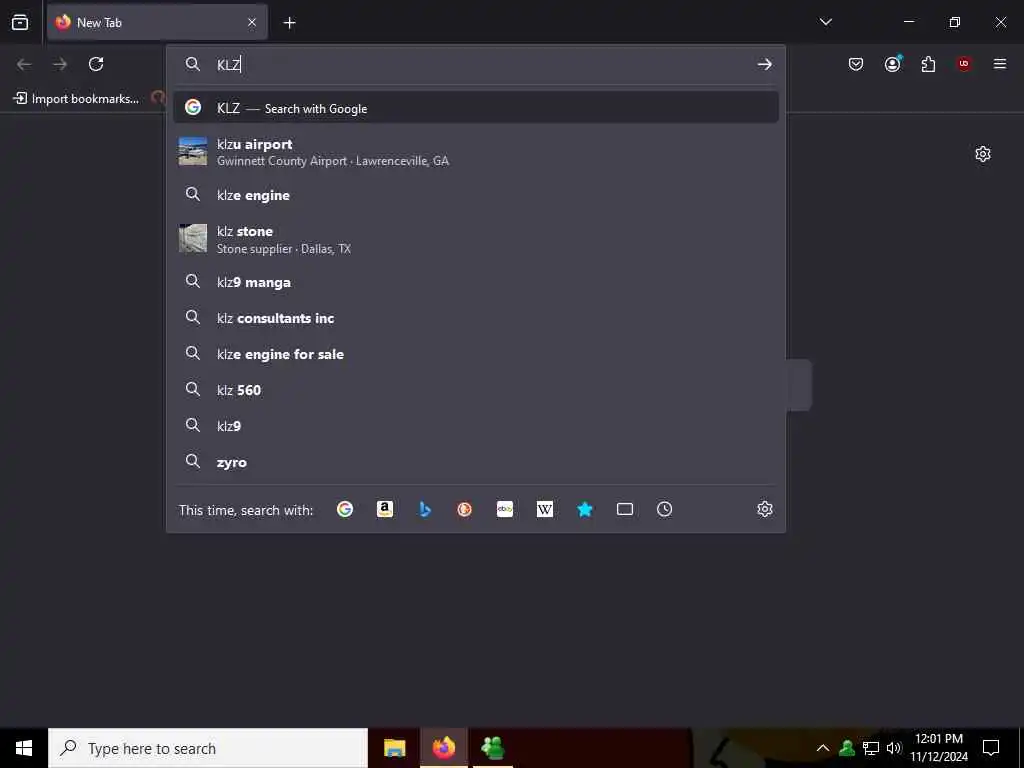This screenshot has height=768, width=1024.
Task: Click the Type here to search box
Action: [208, 748]
